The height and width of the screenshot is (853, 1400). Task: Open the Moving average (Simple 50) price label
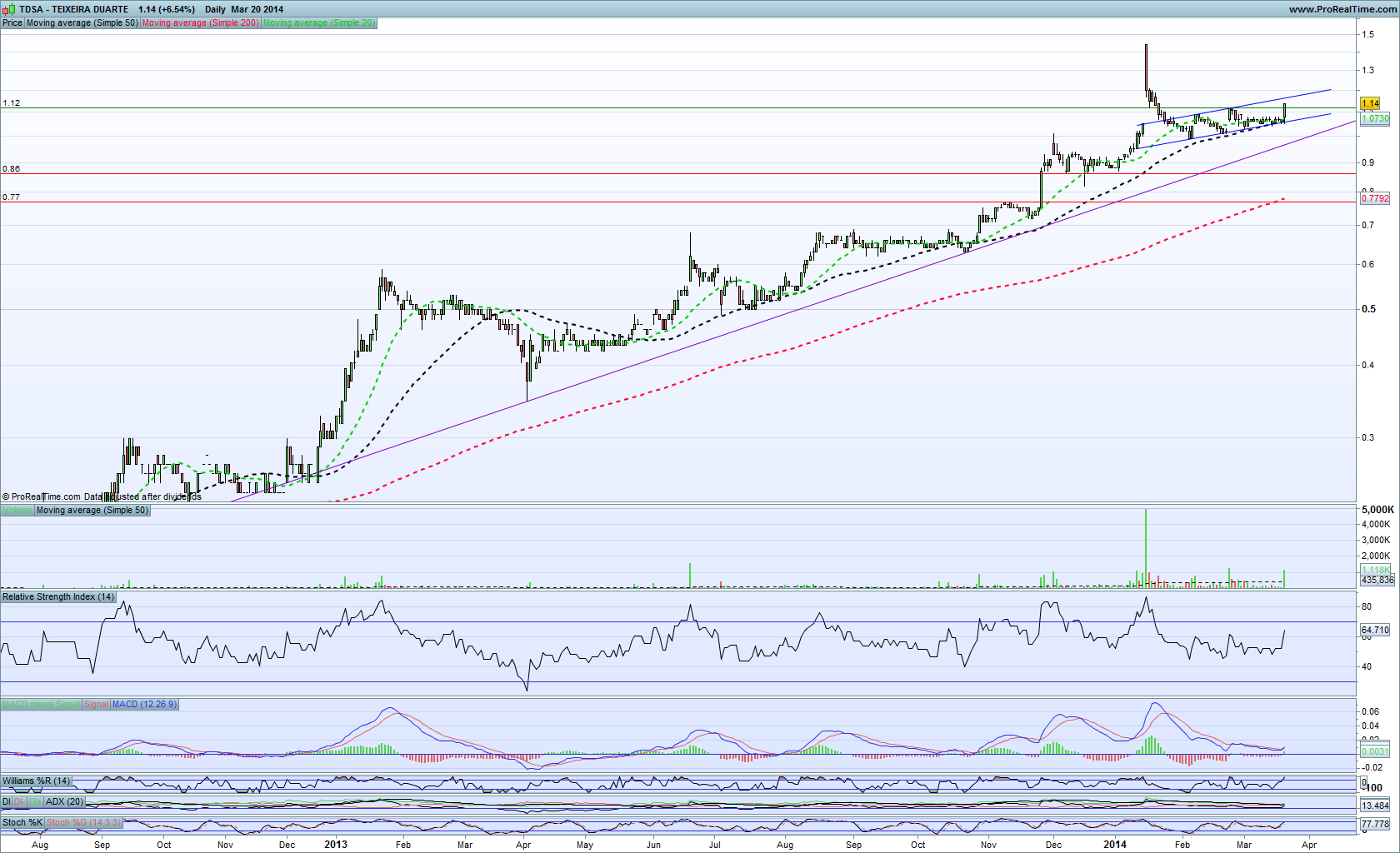point(82,23)
